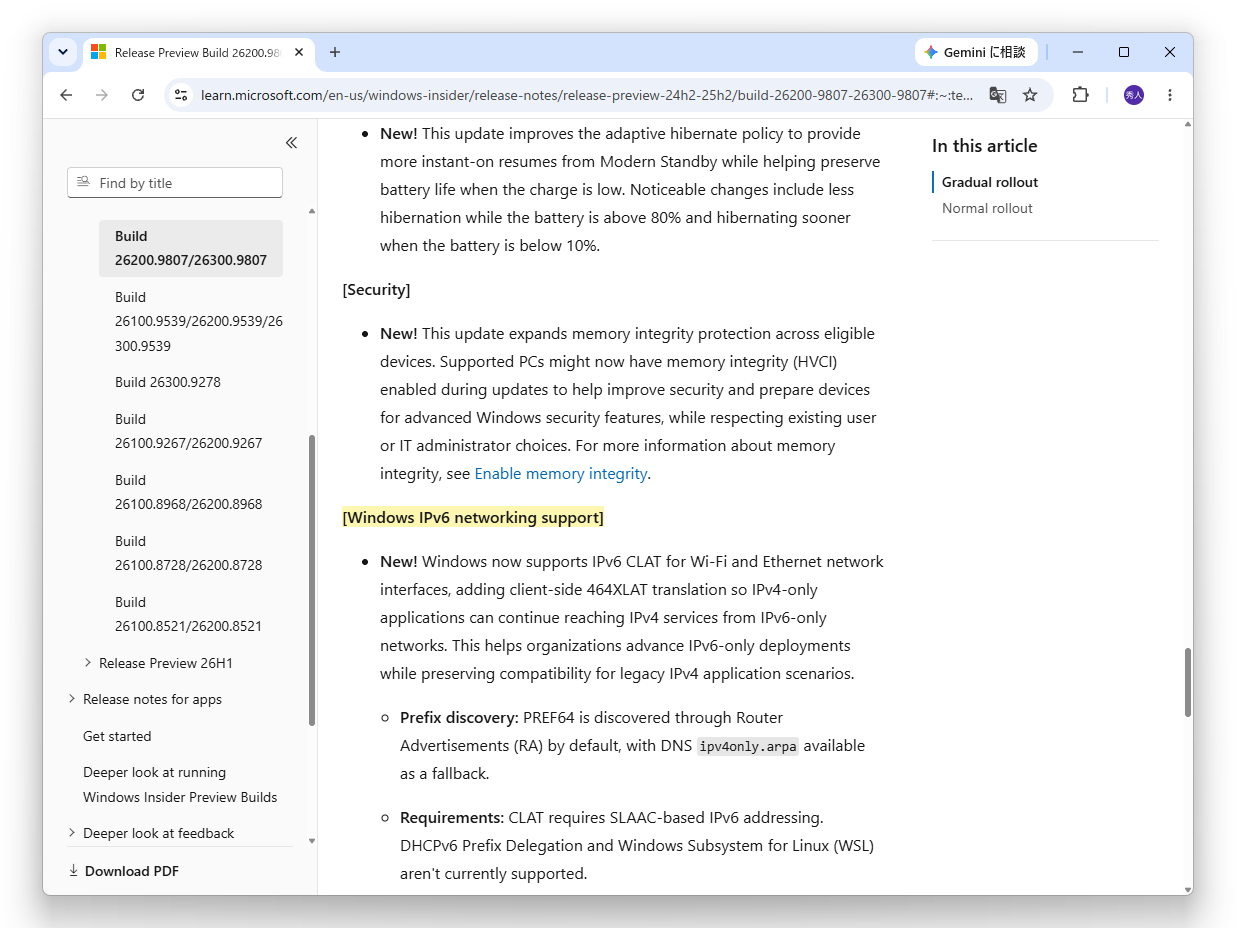Click the main page vertical scrollbar thumb
Viewport: 1237px width, 928px height.
(x=1188, y=682)
